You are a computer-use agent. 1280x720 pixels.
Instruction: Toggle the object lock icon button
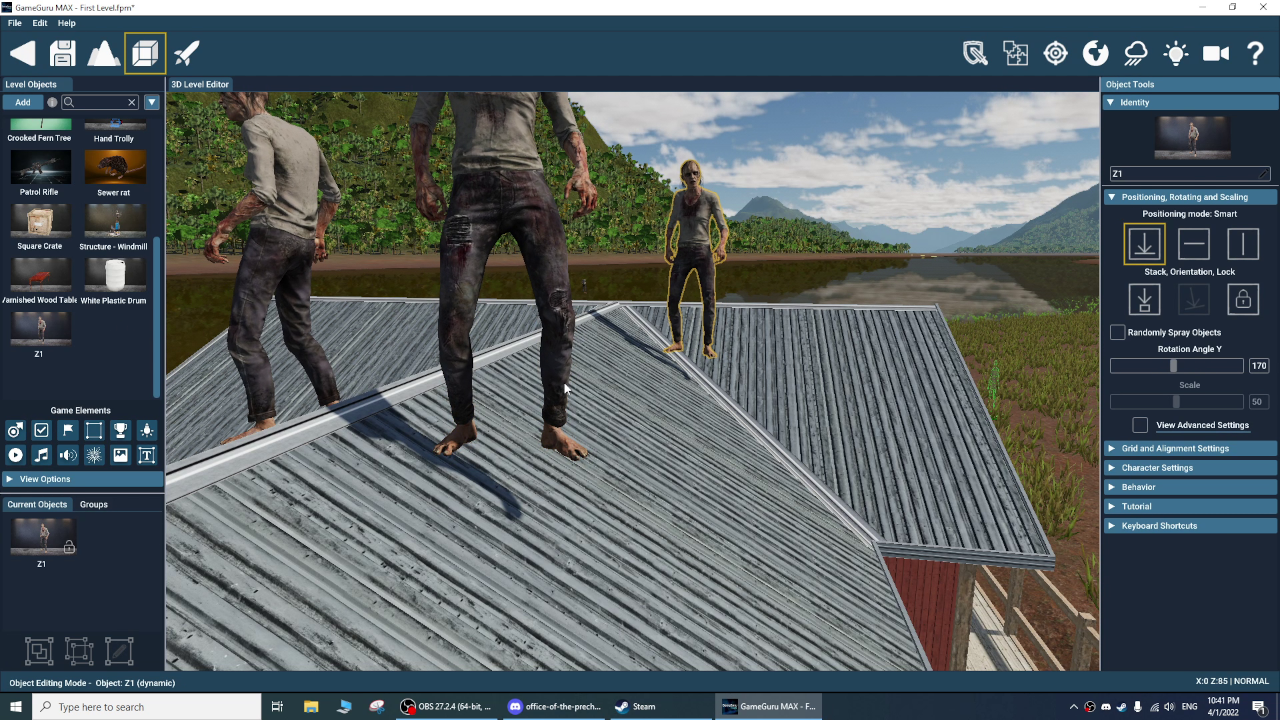coord(1242,299)
